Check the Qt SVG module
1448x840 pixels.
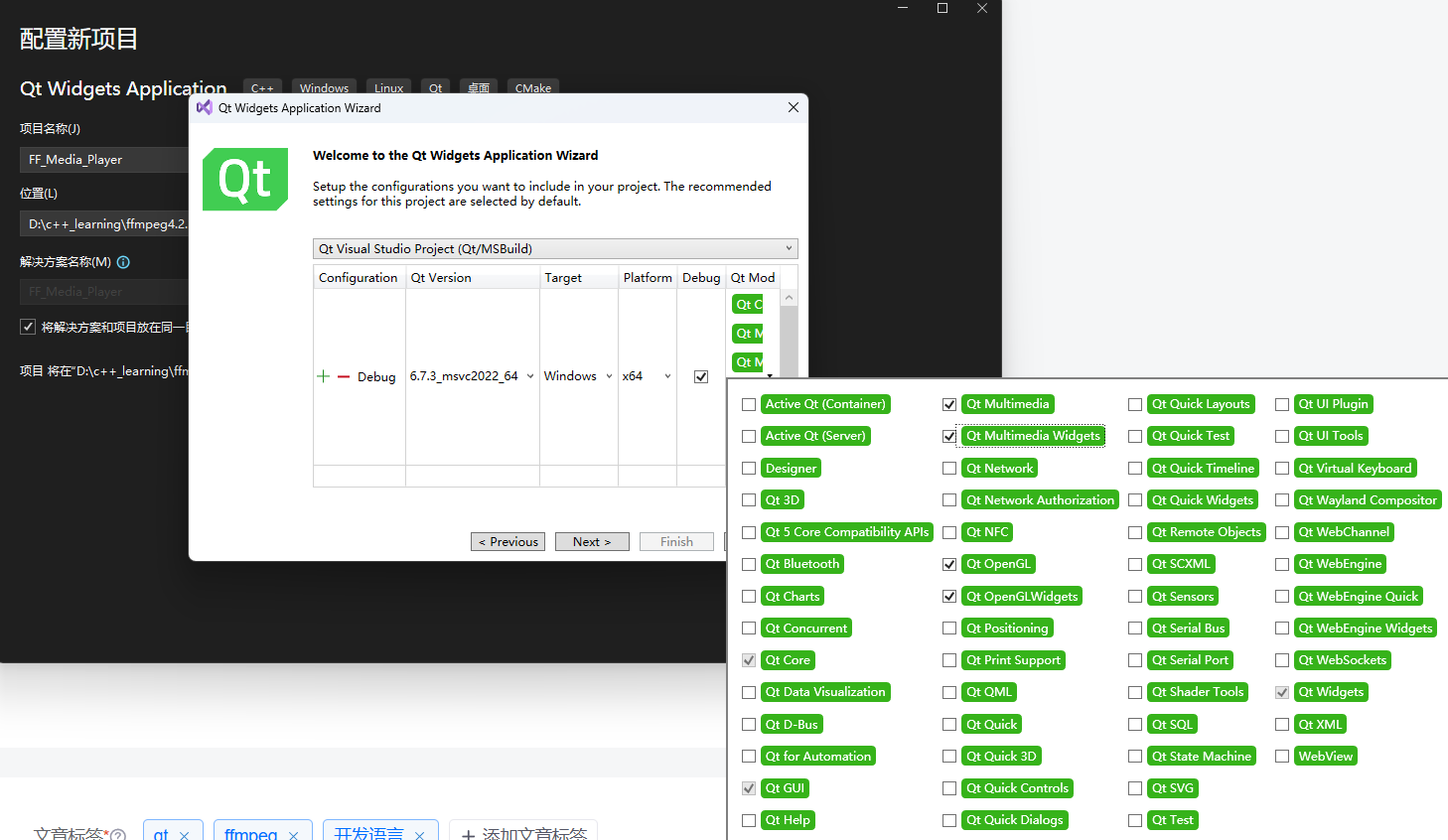coord(1135,788)
